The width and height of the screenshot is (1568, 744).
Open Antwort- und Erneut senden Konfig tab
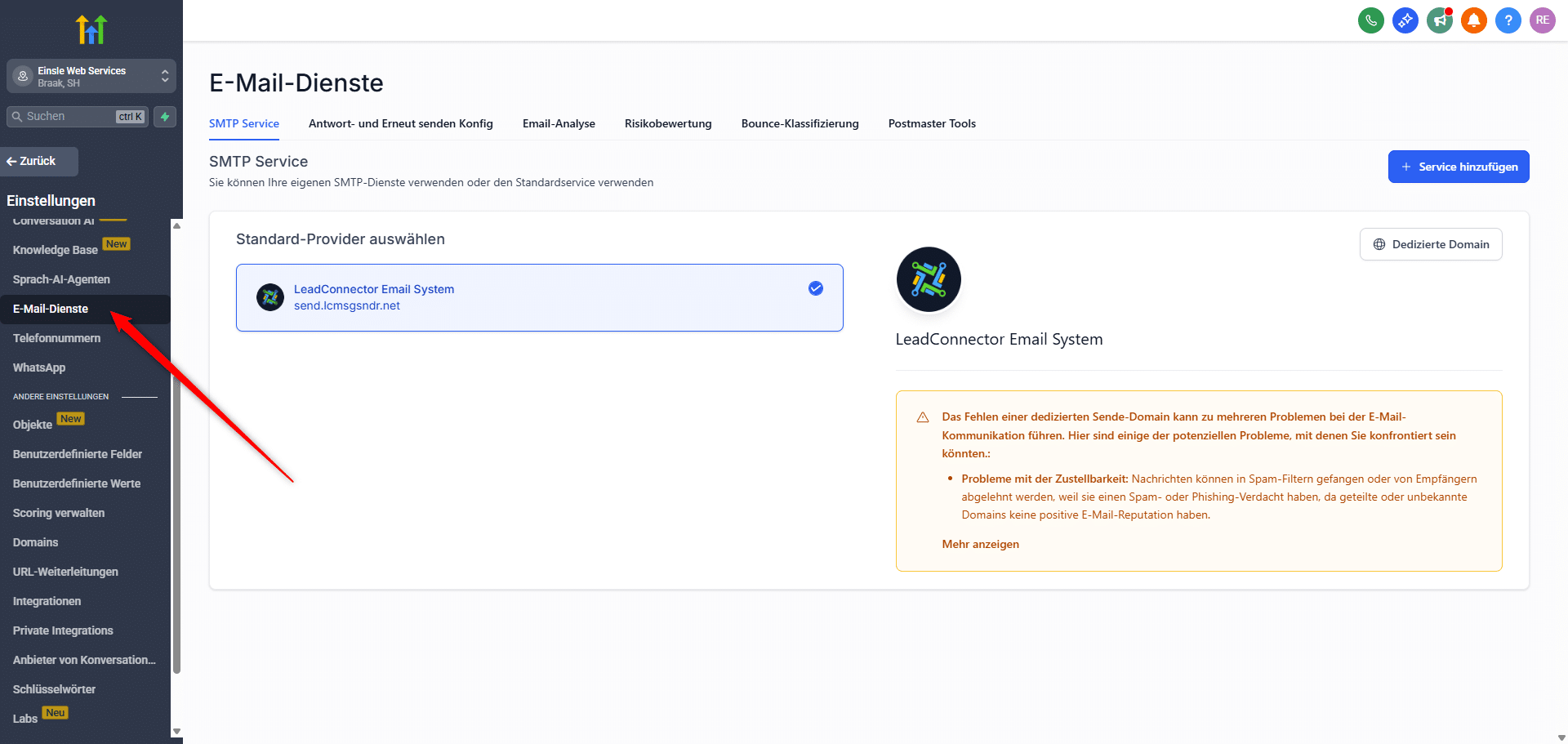point(401,123)
